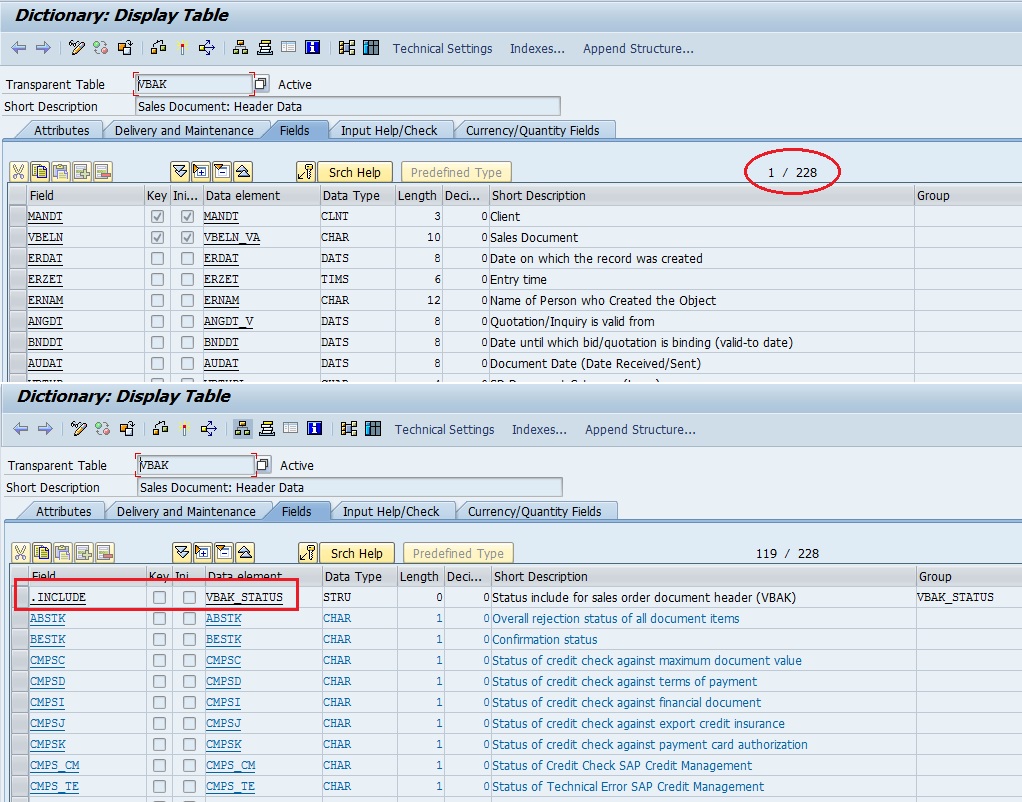Screen dimensions: 1022x802
Task: Toggle the Key checkbox for MANDT
Action: pyautogui.click(x=157, y=216)
